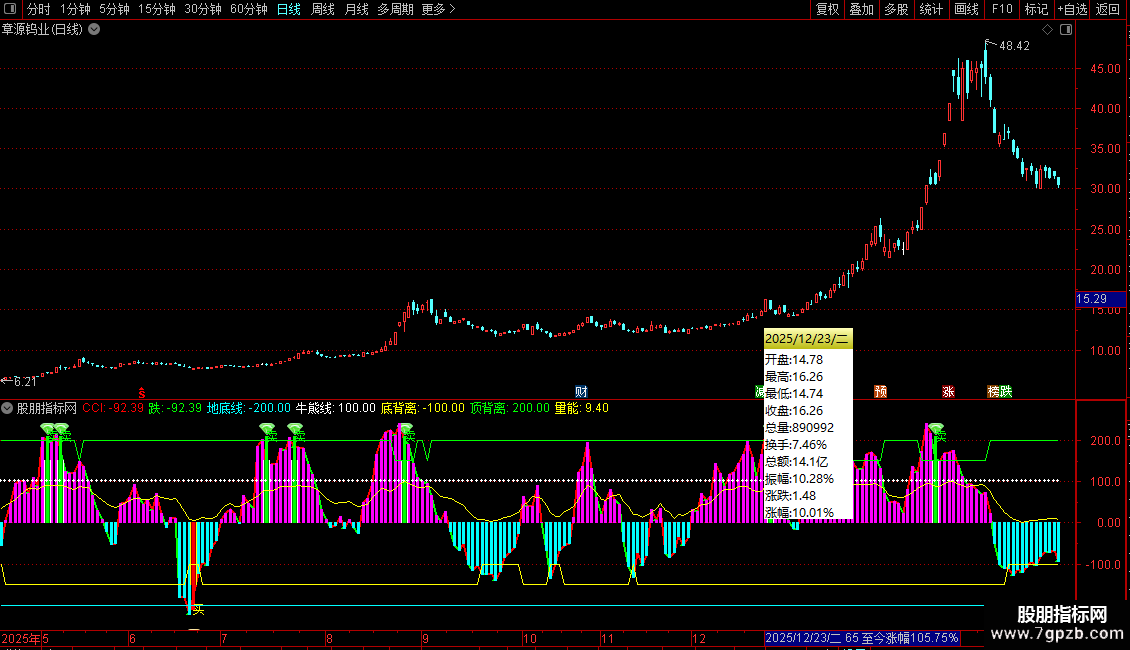This screenshot has width=1130, height=650.
Task: Click the 至今涨幅105.75% date bar label
Action: [x=910, y=638]
